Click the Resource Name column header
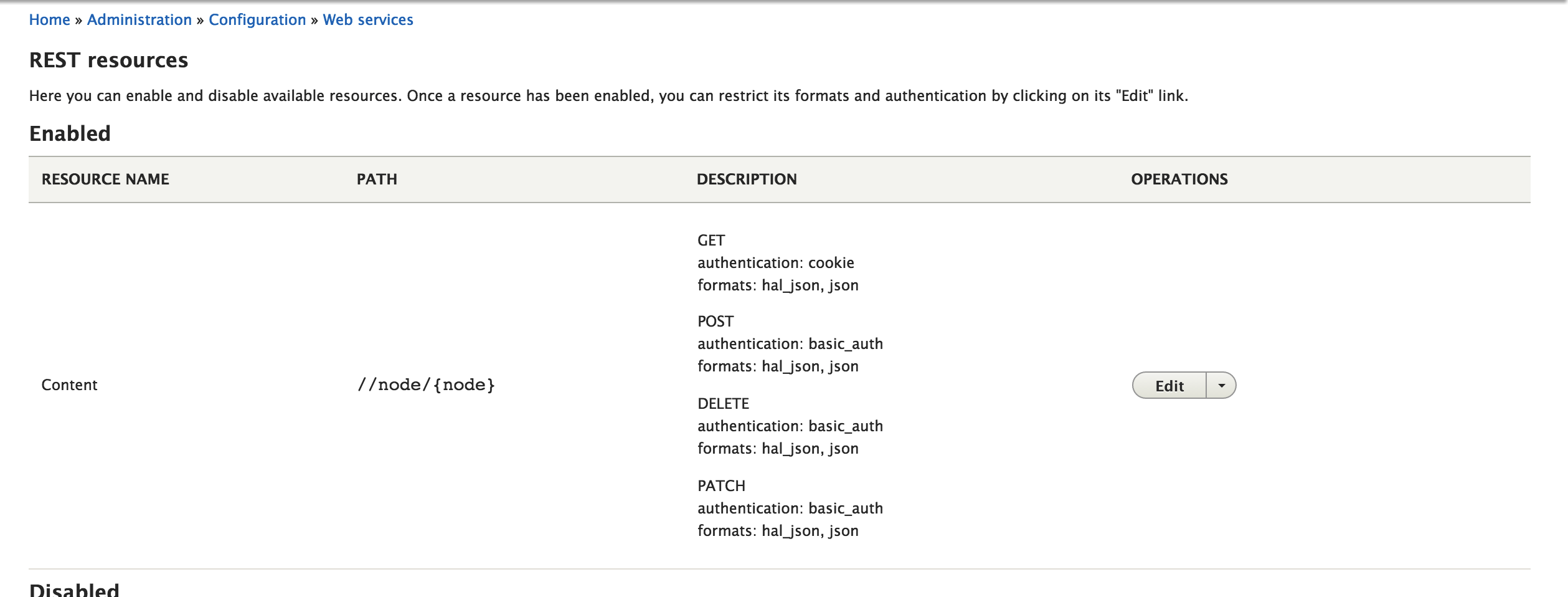The height and width of the screenshot is (597, 1568). (x=105, y=179)
